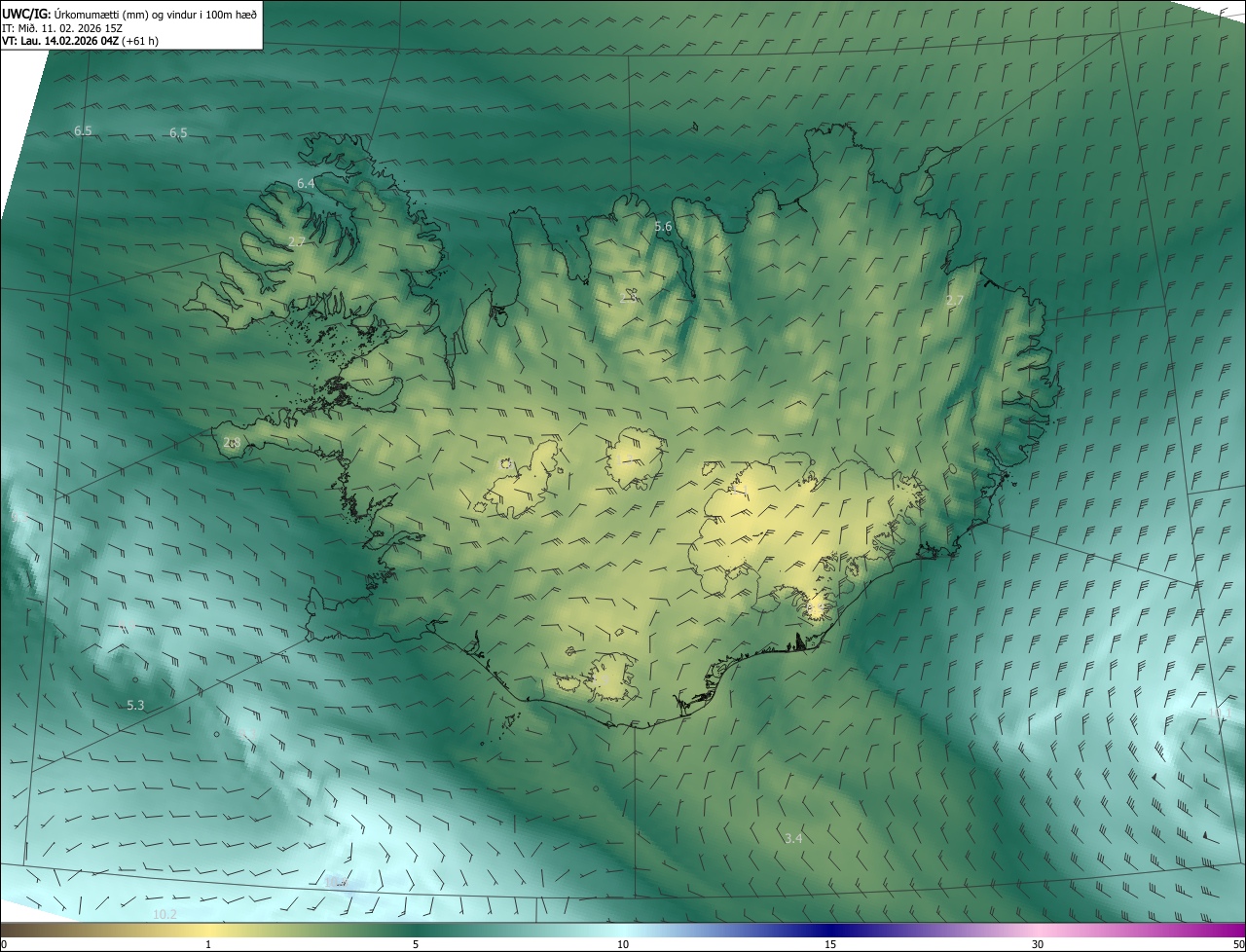Click the "5" tick on the colour scale
This screenshot has width=1246, height=952.
[x=416, y=944]
